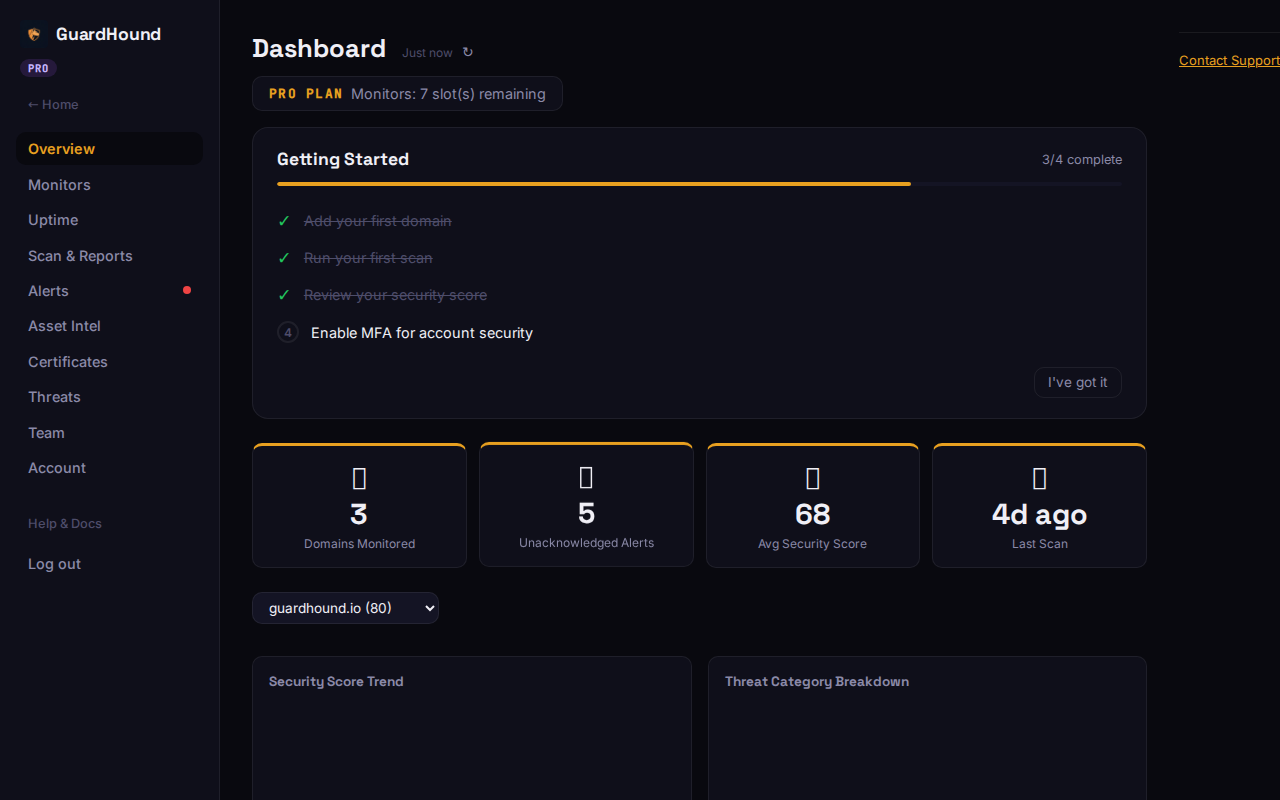Click the Dashboard heading
This screenshot has height=800, width=1280.
(x=319, y=49)
